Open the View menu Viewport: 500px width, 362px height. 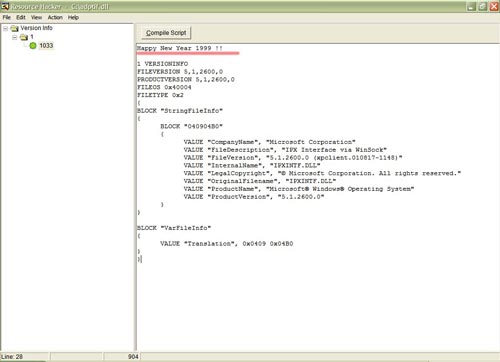click(36, 17)
